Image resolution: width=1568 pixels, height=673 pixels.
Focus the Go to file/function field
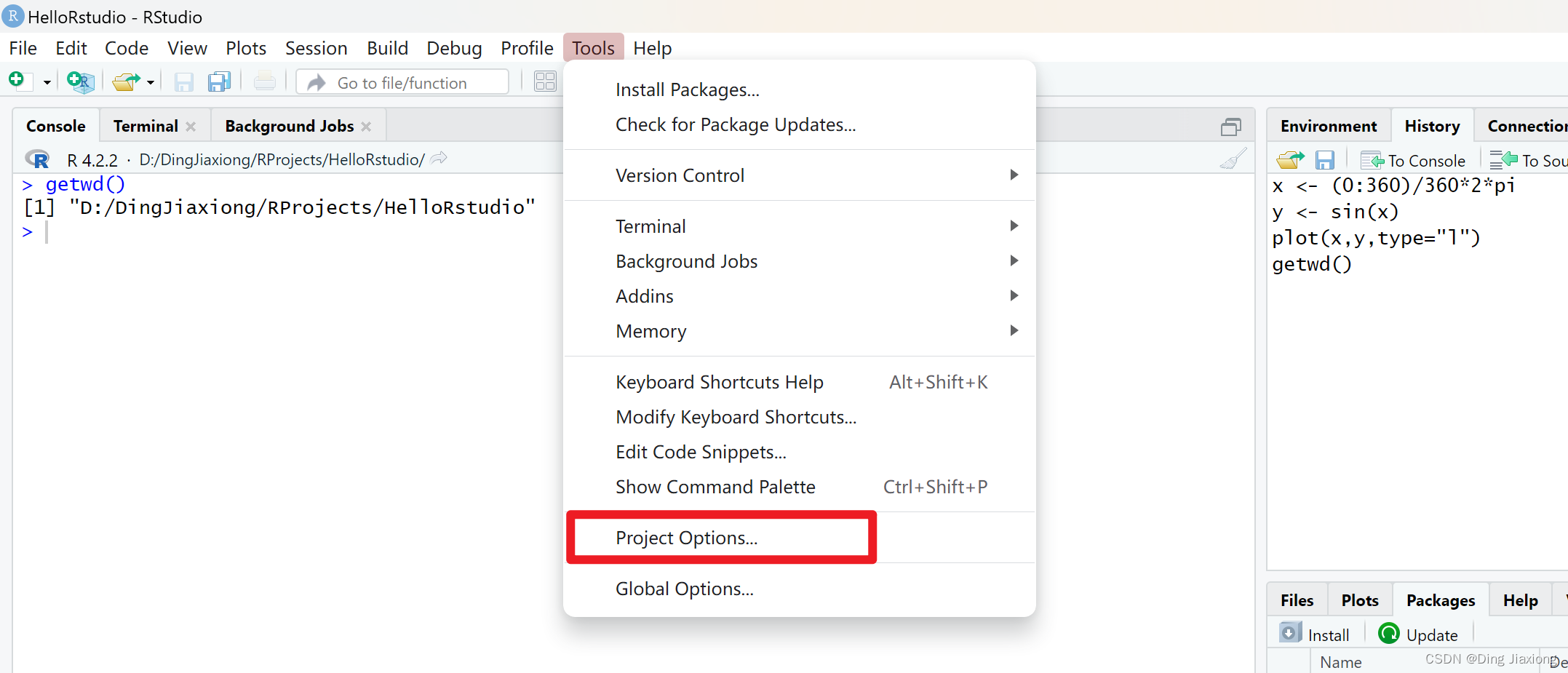pos(402,82)
